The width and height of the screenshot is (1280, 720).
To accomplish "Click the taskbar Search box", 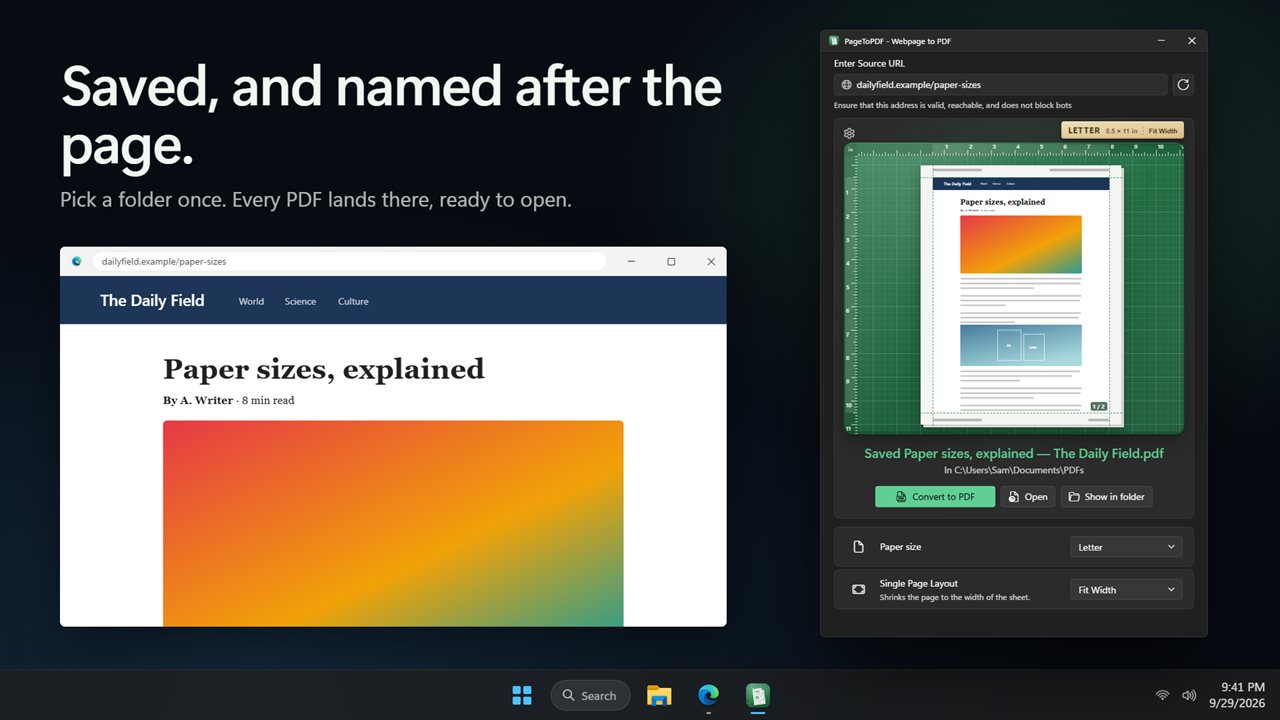I will coord(590,695).
